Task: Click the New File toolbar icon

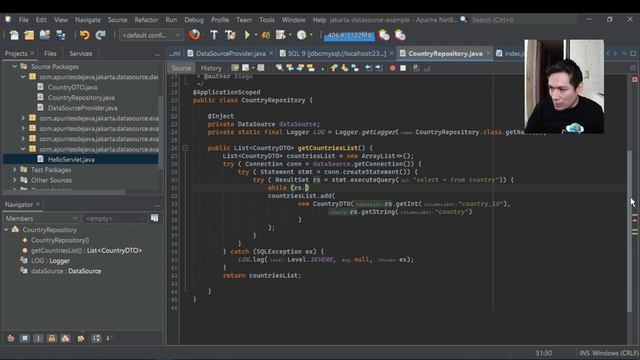Action: point(14,36)
